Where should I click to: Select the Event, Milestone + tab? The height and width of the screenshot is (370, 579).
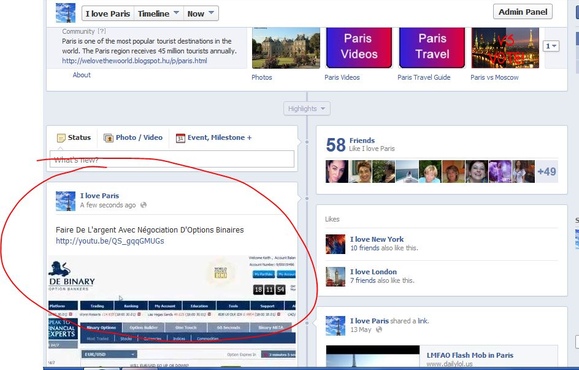coord(213,138)
